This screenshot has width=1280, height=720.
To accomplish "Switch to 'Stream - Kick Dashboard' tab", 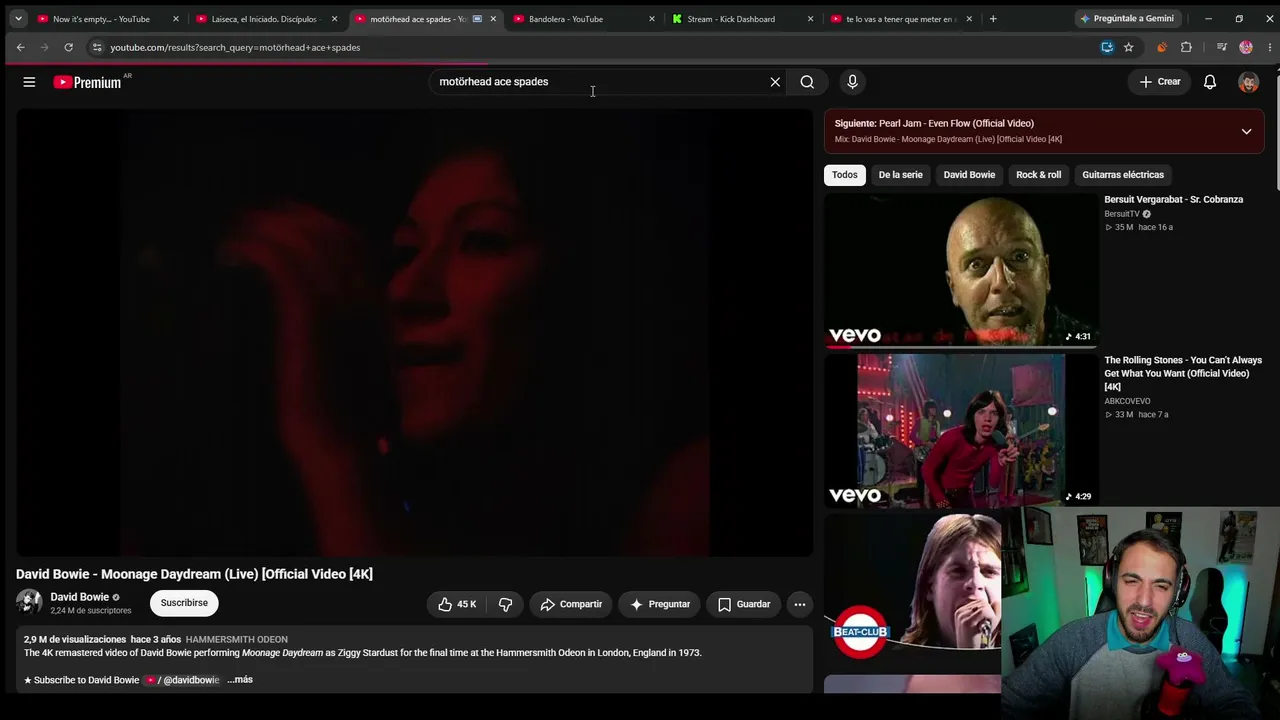I will pyautogui.click(x=742, y=19).
